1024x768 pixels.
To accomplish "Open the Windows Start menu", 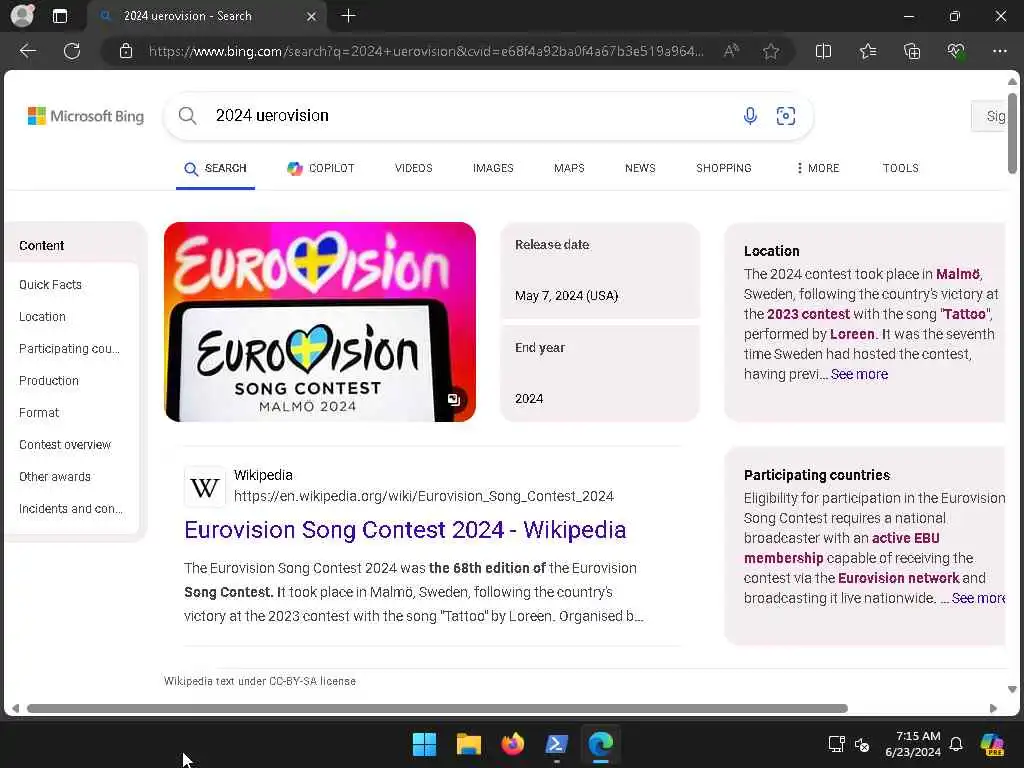I will click(x=424, y=744).
